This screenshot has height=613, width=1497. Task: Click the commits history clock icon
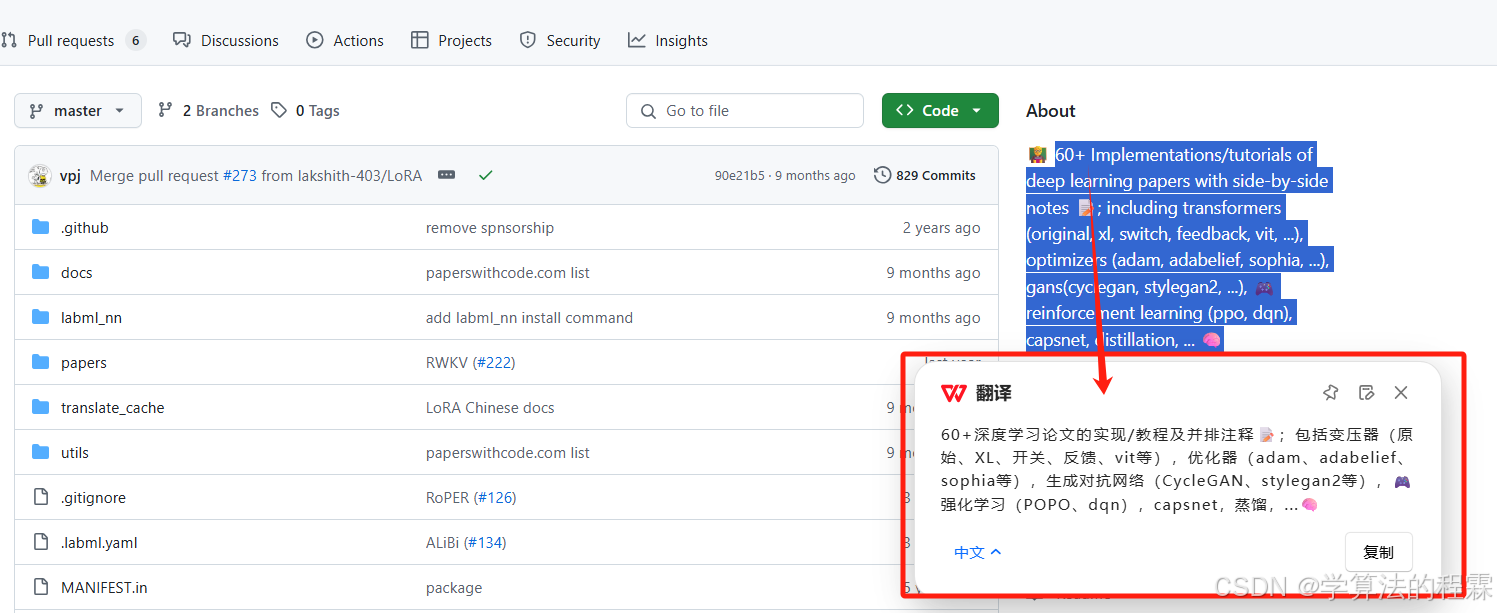882,175
